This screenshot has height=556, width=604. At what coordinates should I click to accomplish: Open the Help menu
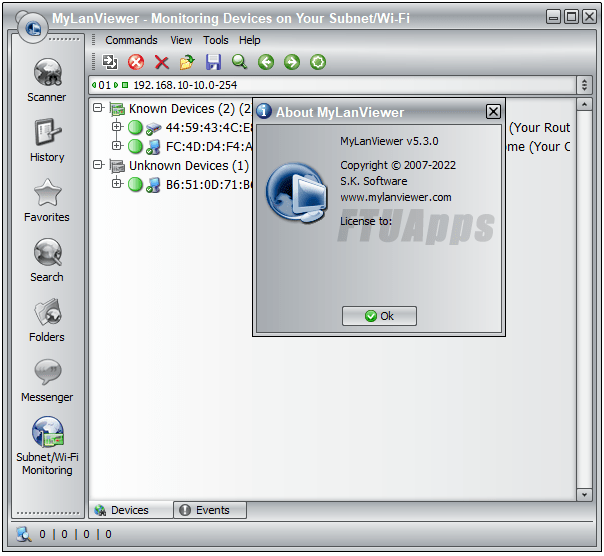pyautogui.click(x=250, y=40)
